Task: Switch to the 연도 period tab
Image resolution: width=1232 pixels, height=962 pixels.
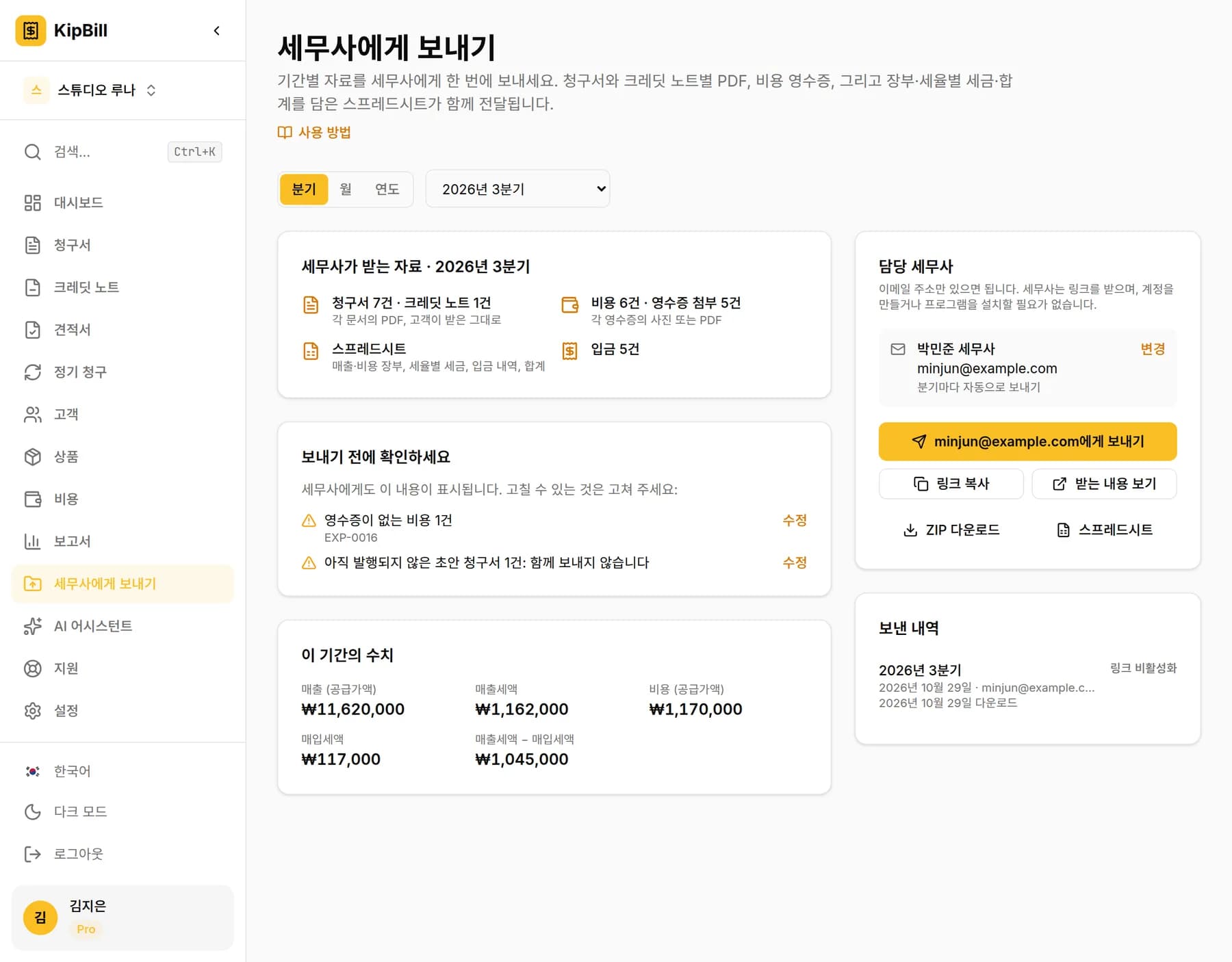Action: (x=387, y=189)
